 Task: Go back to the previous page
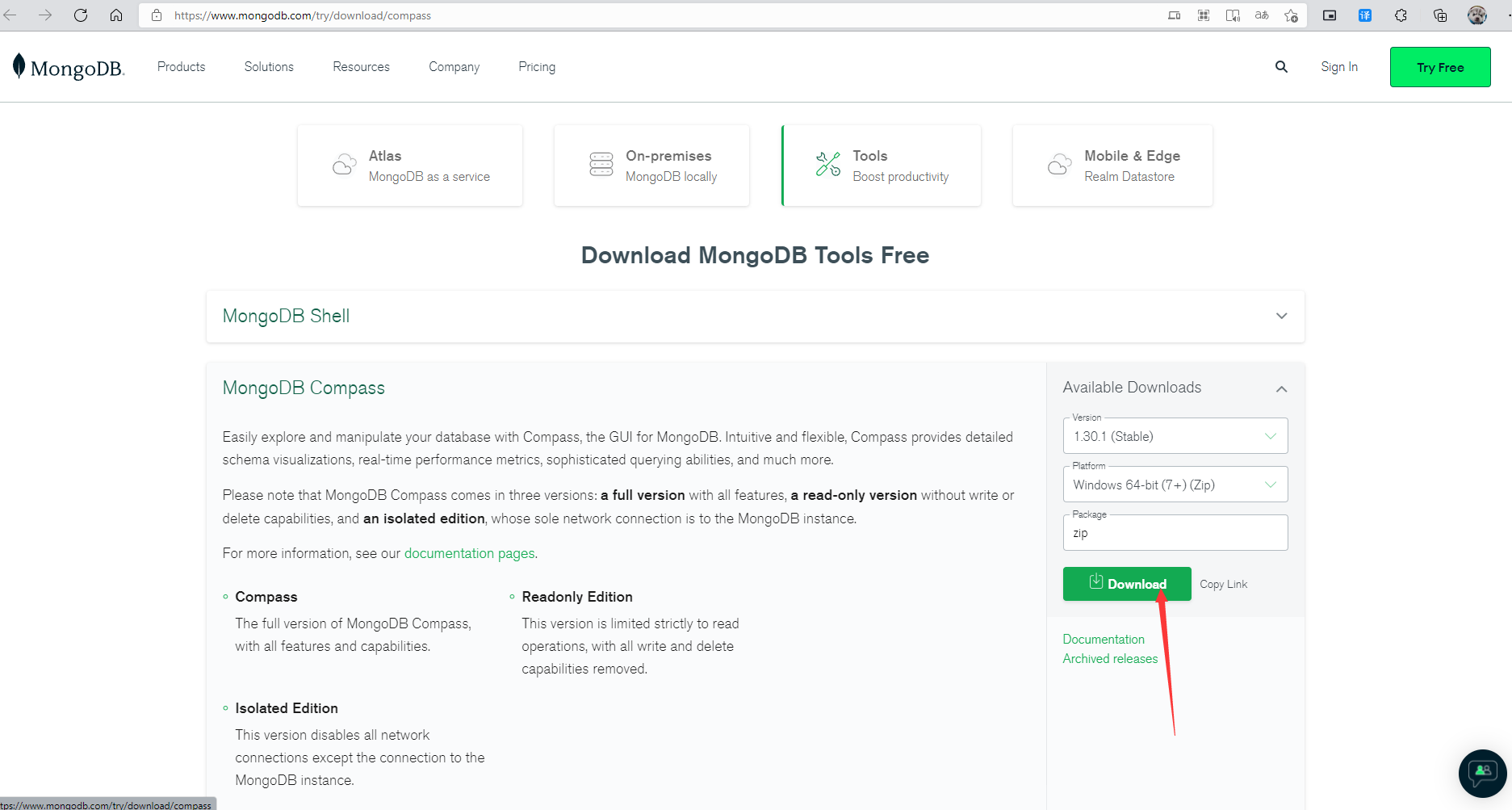(10, 15)
